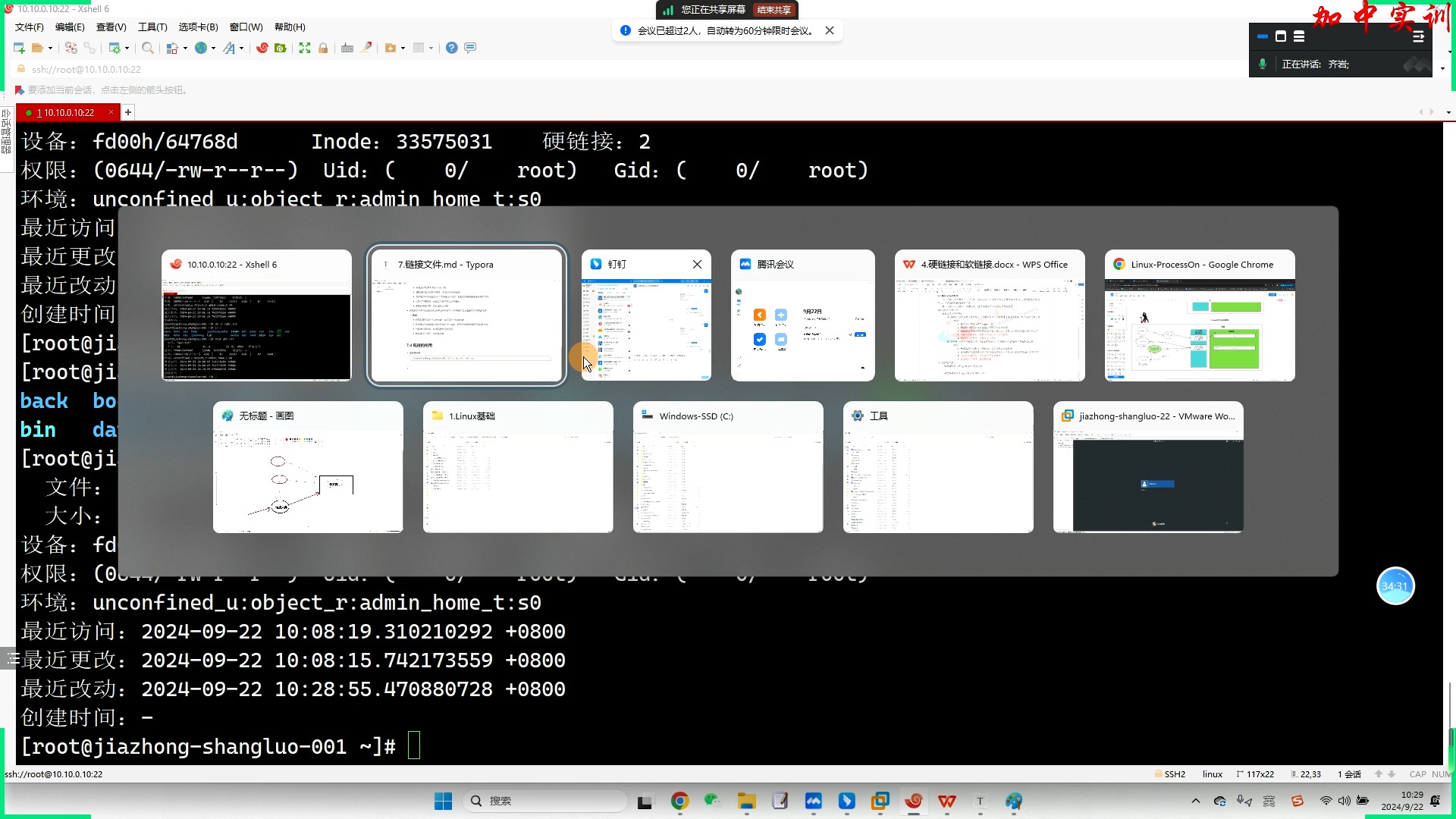Toggle full screen with green arrows icon

coord(305,48)
